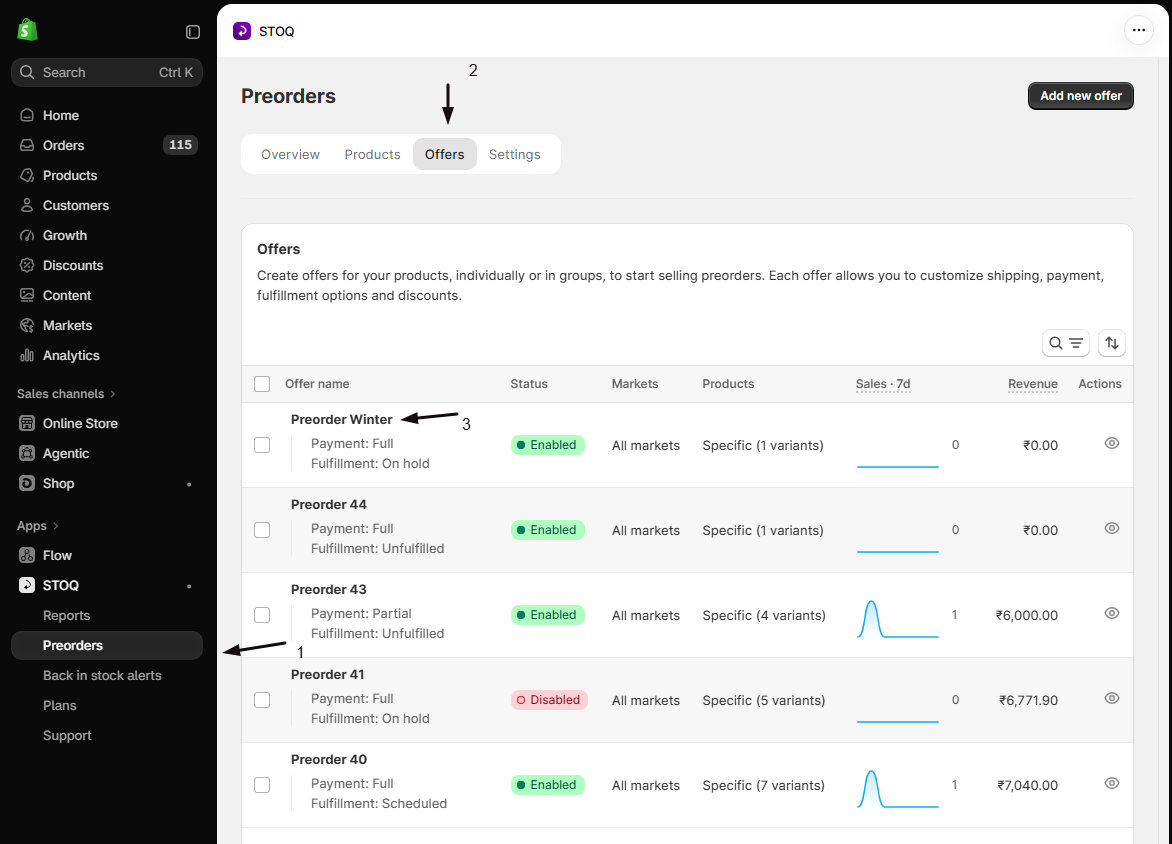Click the Shopify logo icon
1172x844 pixels.
[x=28, y=30]
